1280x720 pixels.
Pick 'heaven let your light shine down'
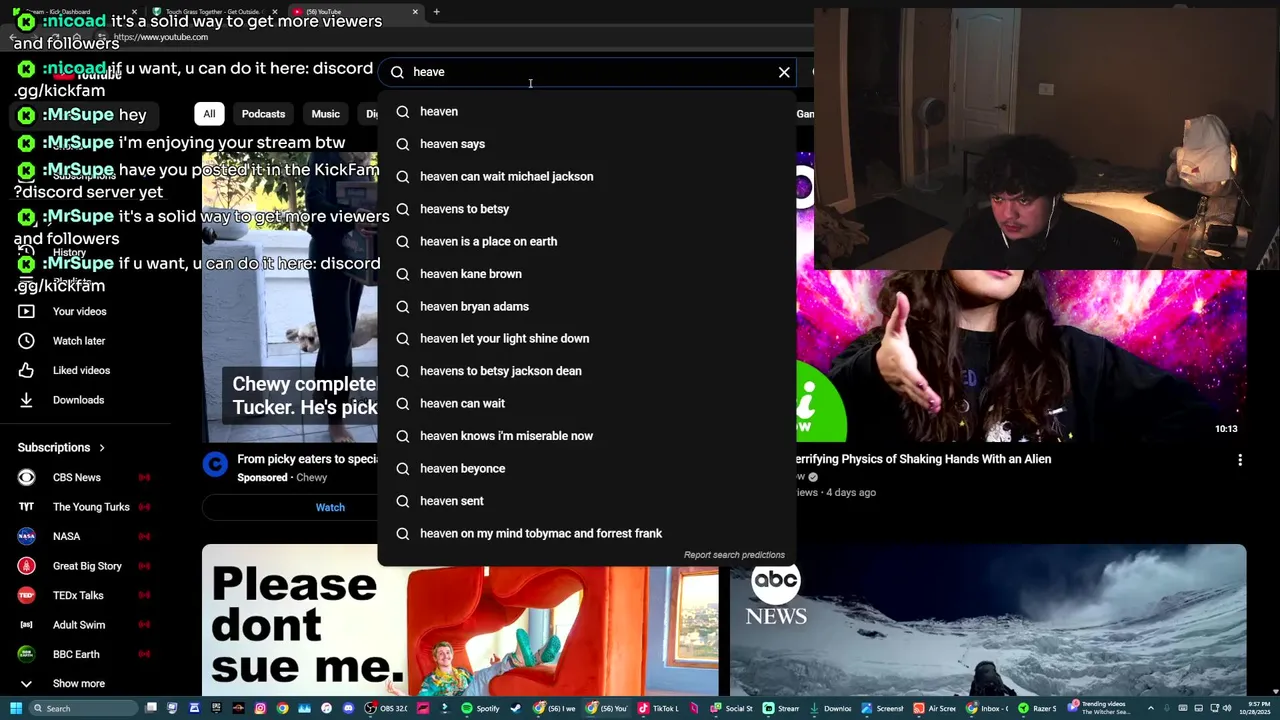587,338
